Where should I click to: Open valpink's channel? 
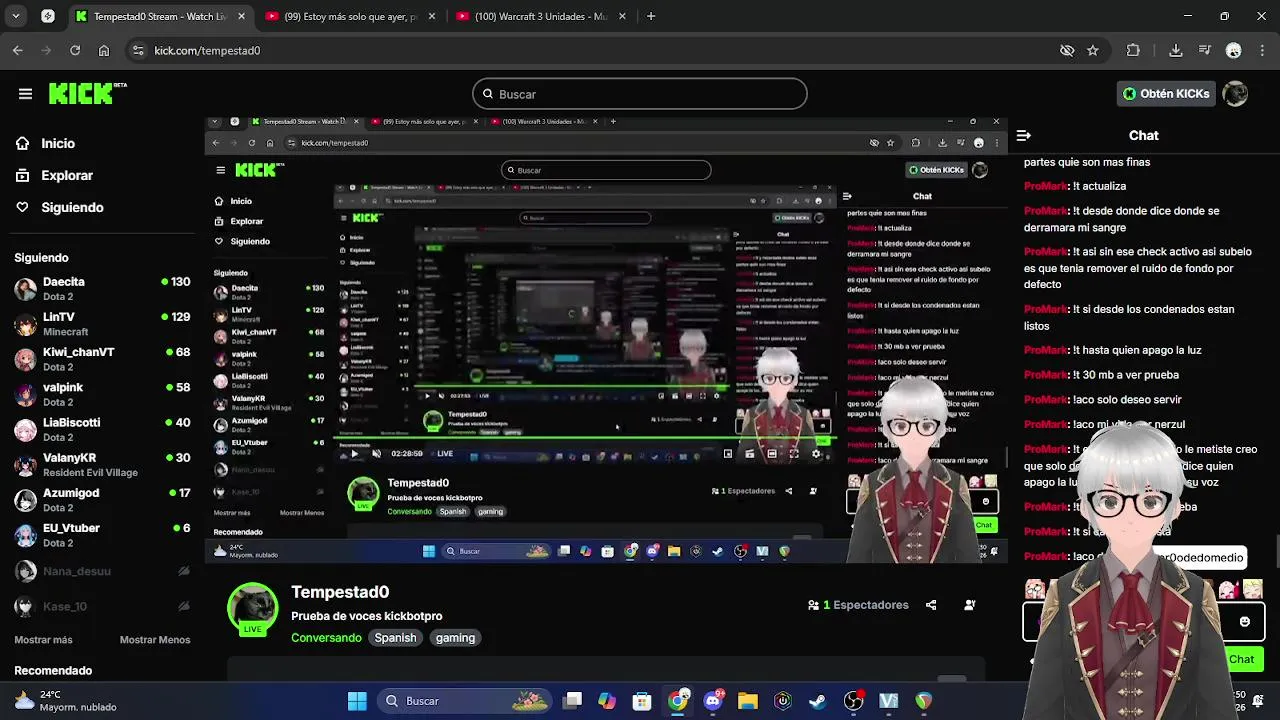(x=101, y=394)
